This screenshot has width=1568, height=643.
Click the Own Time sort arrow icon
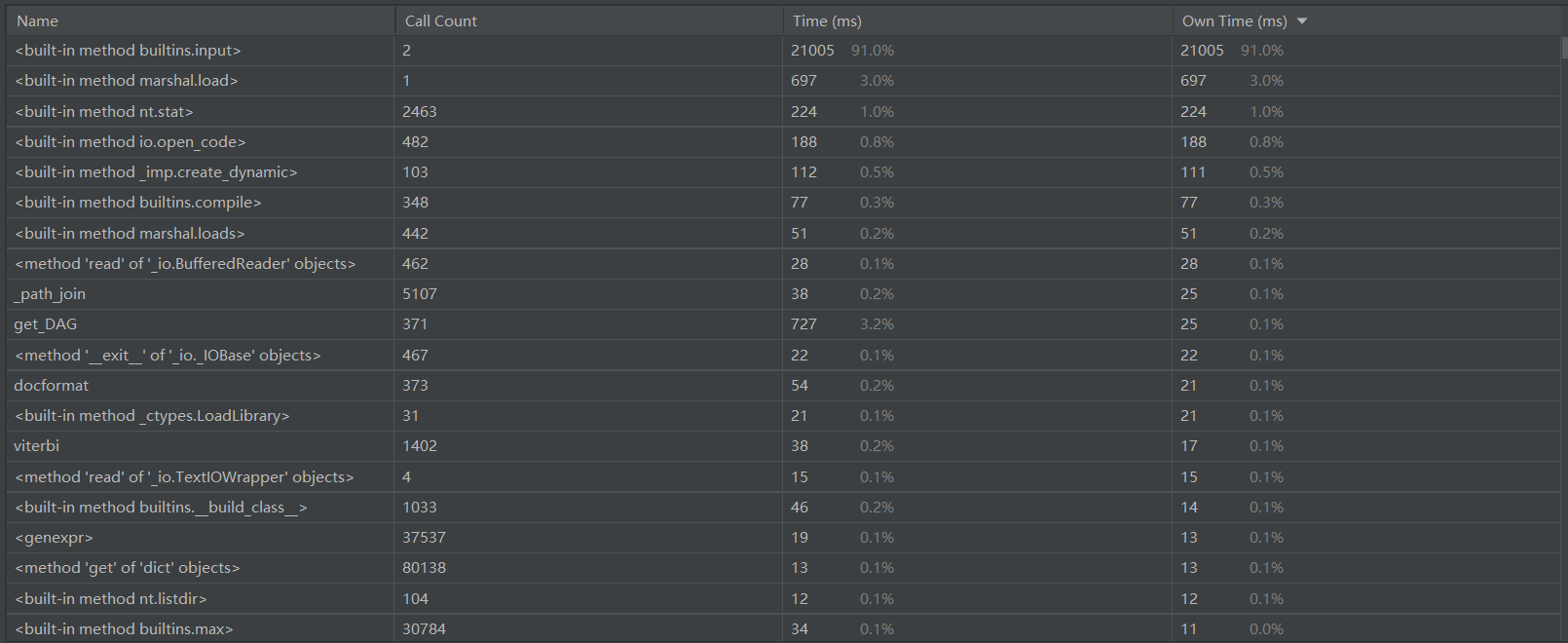point(1302,21)
